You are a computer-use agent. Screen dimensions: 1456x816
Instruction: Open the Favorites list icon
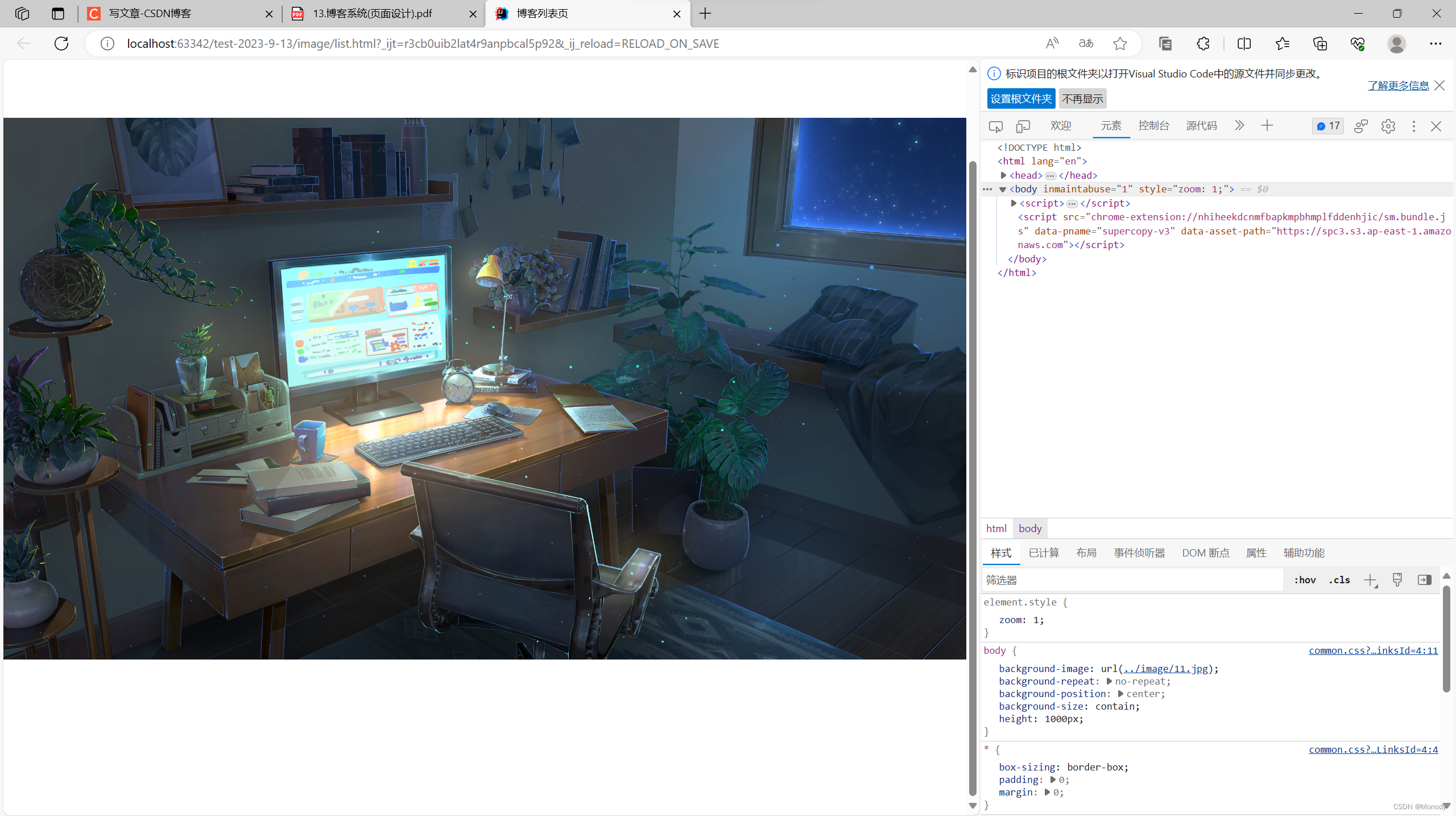pyautogui.click(x=1282, y=43)
